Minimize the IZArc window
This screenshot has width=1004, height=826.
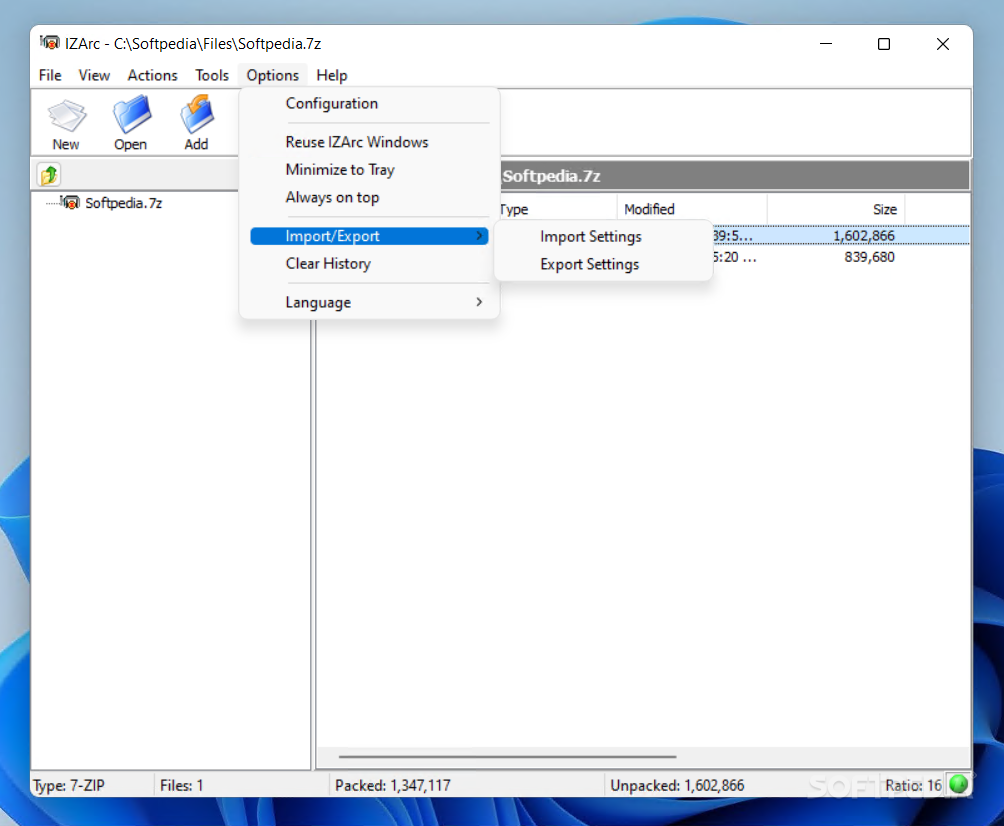(x=826, y=44)
